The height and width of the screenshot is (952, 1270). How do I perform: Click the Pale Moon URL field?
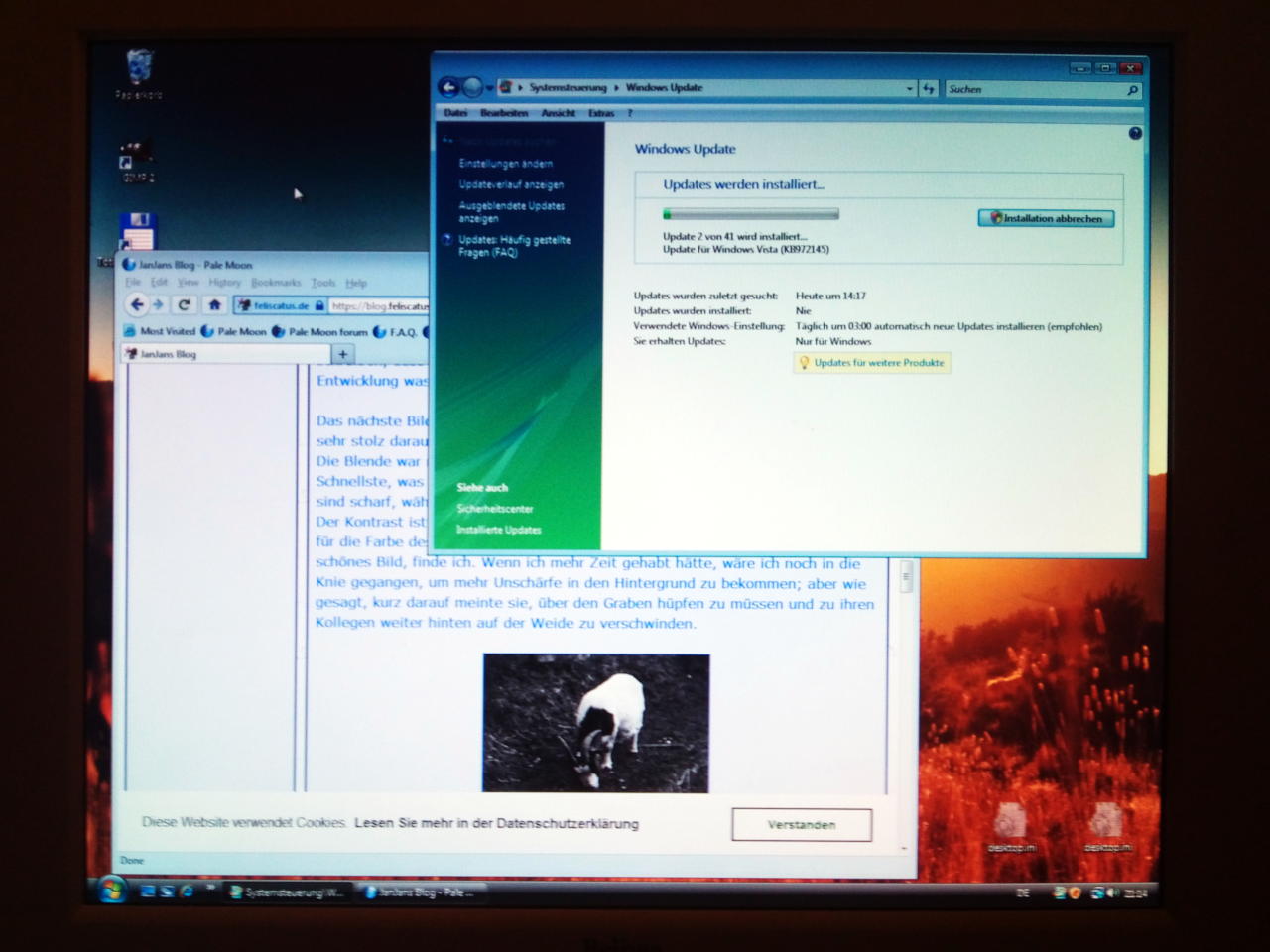[x=380, y=306]
